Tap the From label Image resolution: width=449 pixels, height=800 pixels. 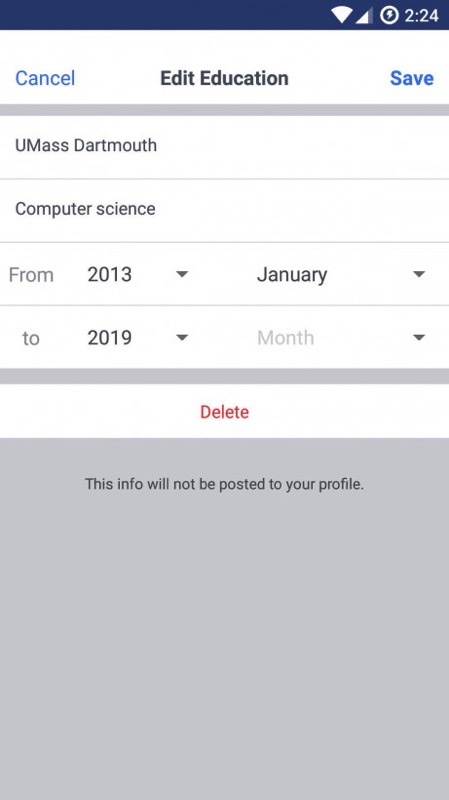point(31,275)
